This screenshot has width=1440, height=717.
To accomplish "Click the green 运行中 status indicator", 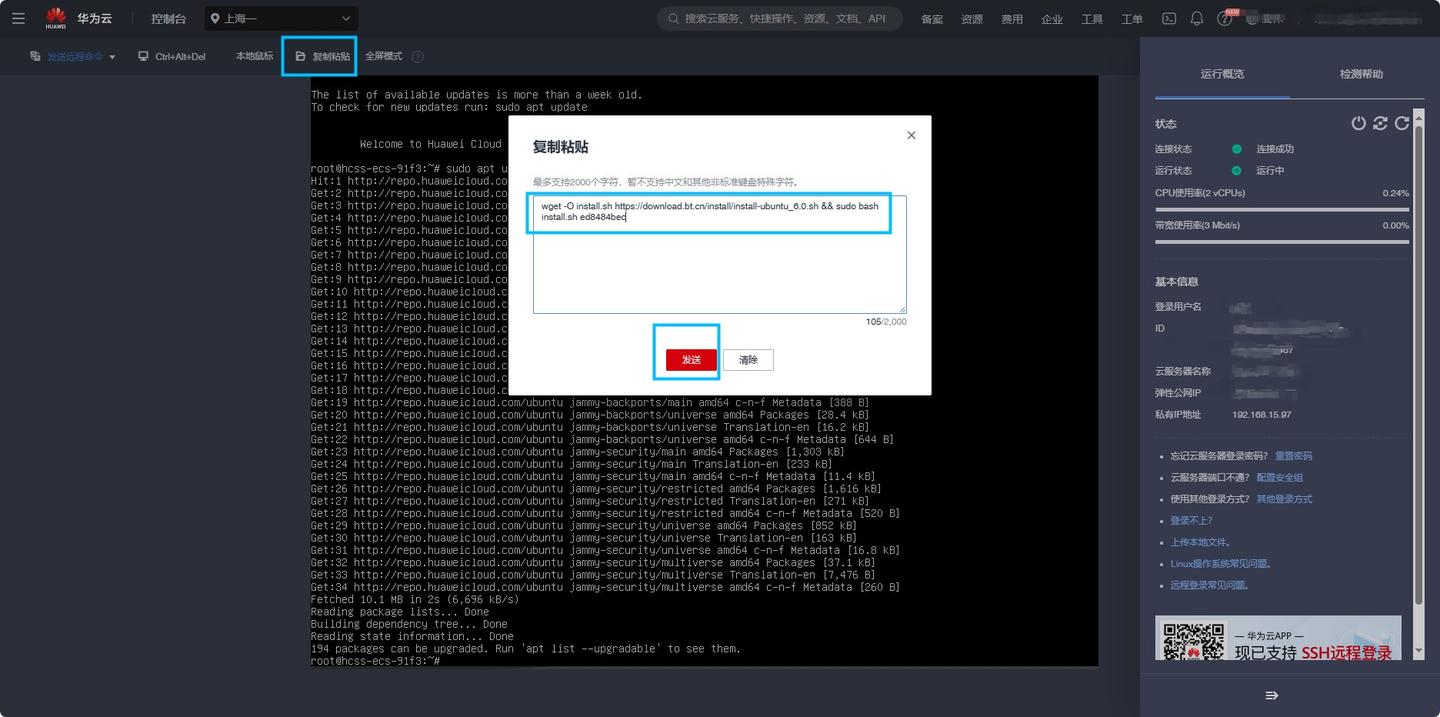I will coord(1237,171).
